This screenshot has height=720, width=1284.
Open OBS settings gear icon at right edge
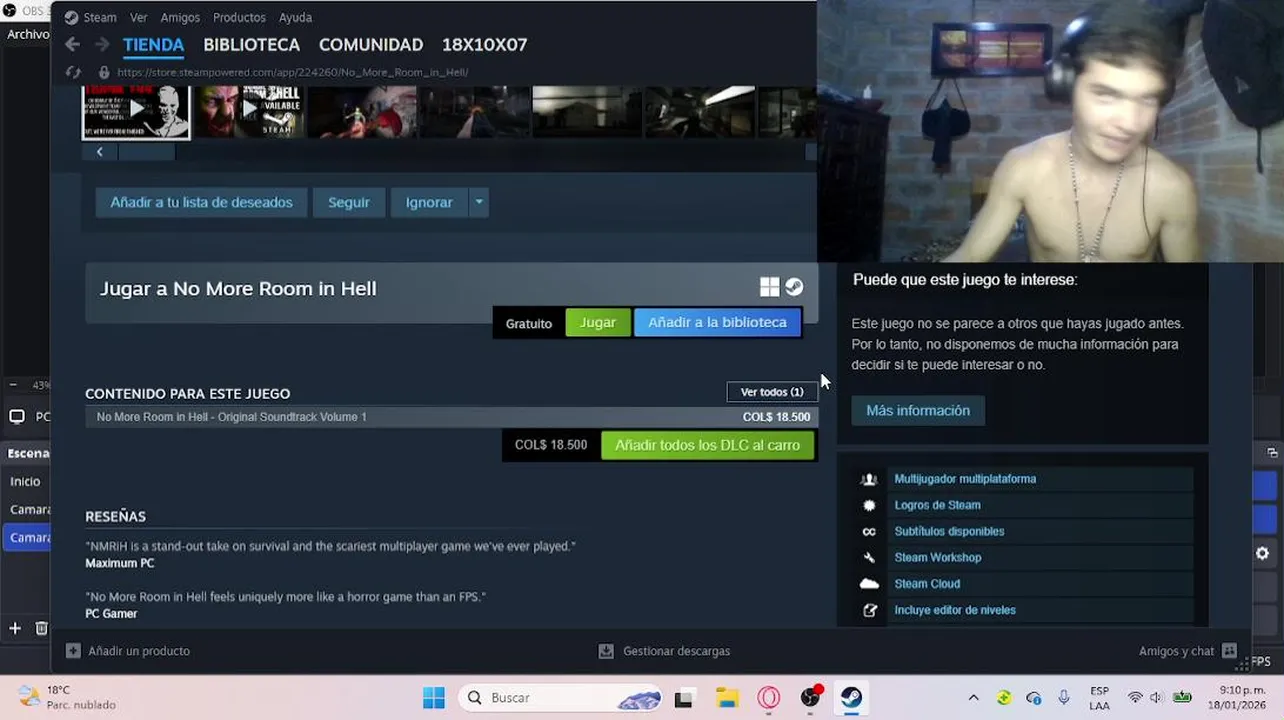(x=1262, y=553)
